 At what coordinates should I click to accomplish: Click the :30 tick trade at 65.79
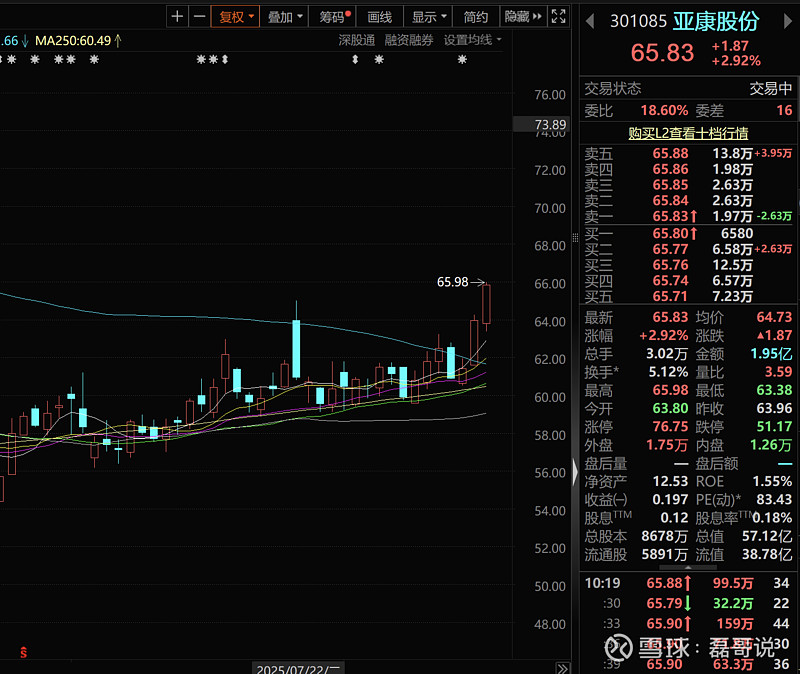point(688,604)
